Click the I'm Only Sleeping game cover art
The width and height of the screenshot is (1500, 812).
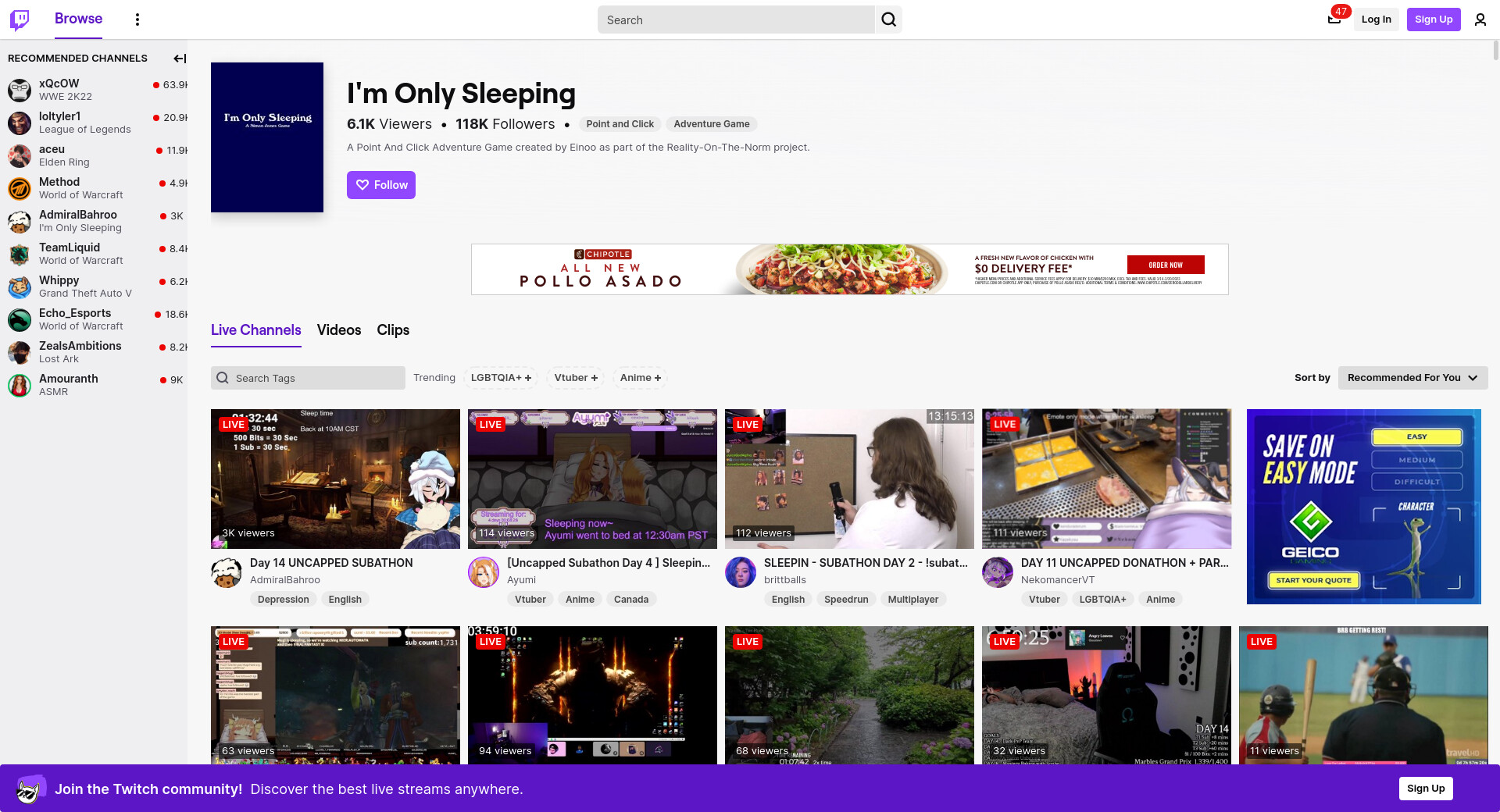click(267, 137)
